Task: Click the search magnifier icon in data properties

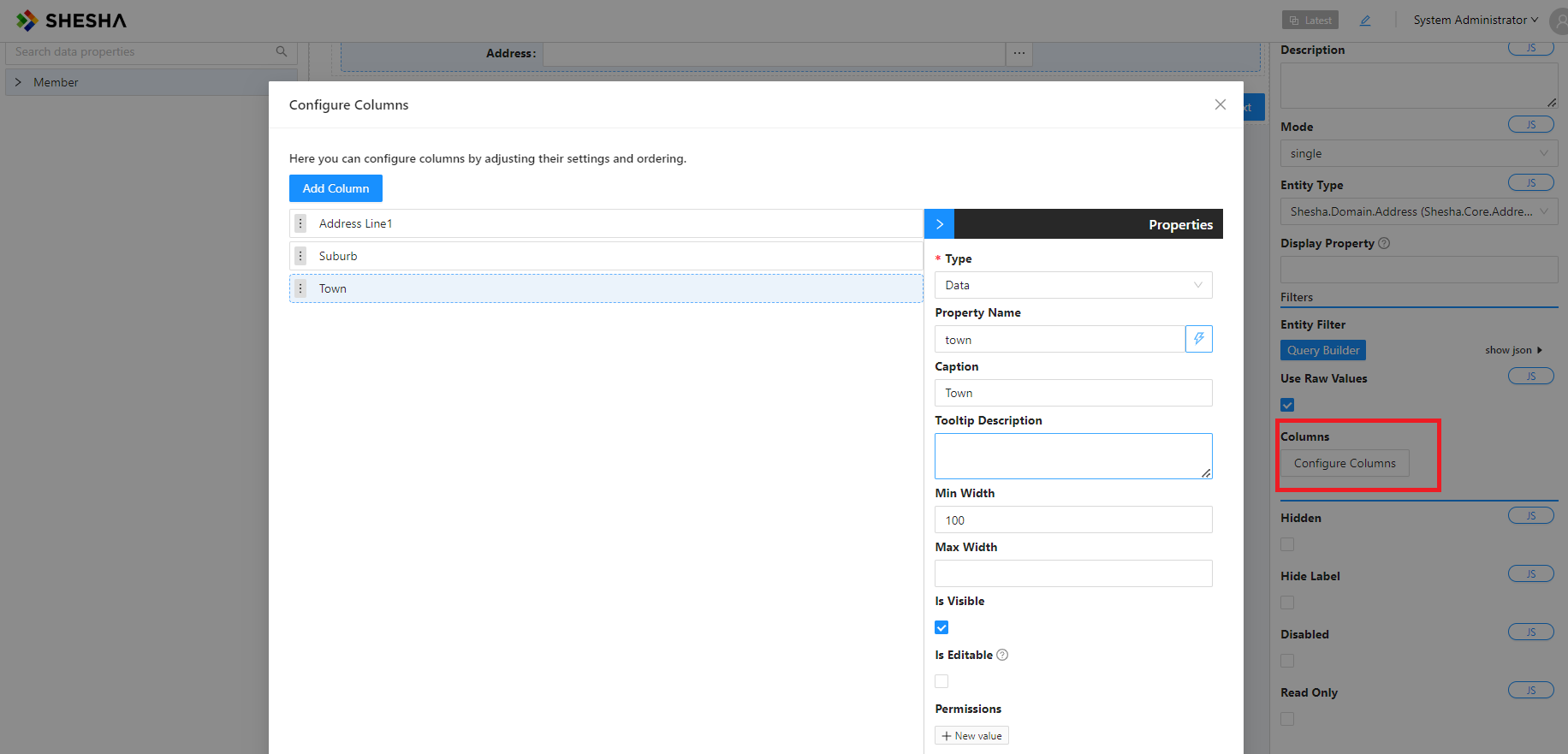Action: pos(282,51)
